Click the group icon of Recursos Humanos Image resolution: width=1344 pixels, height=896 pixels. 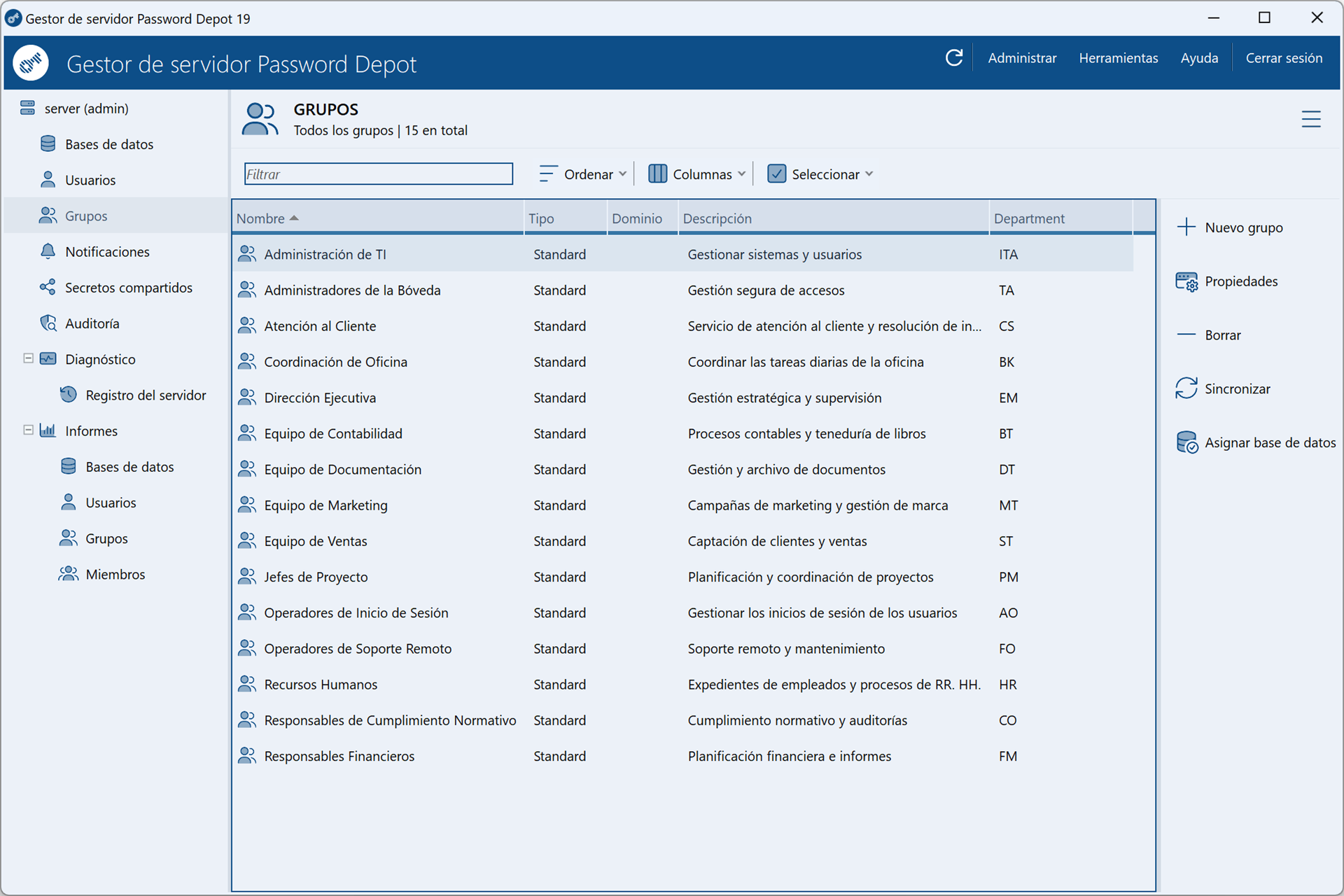(x=246, y=684)
